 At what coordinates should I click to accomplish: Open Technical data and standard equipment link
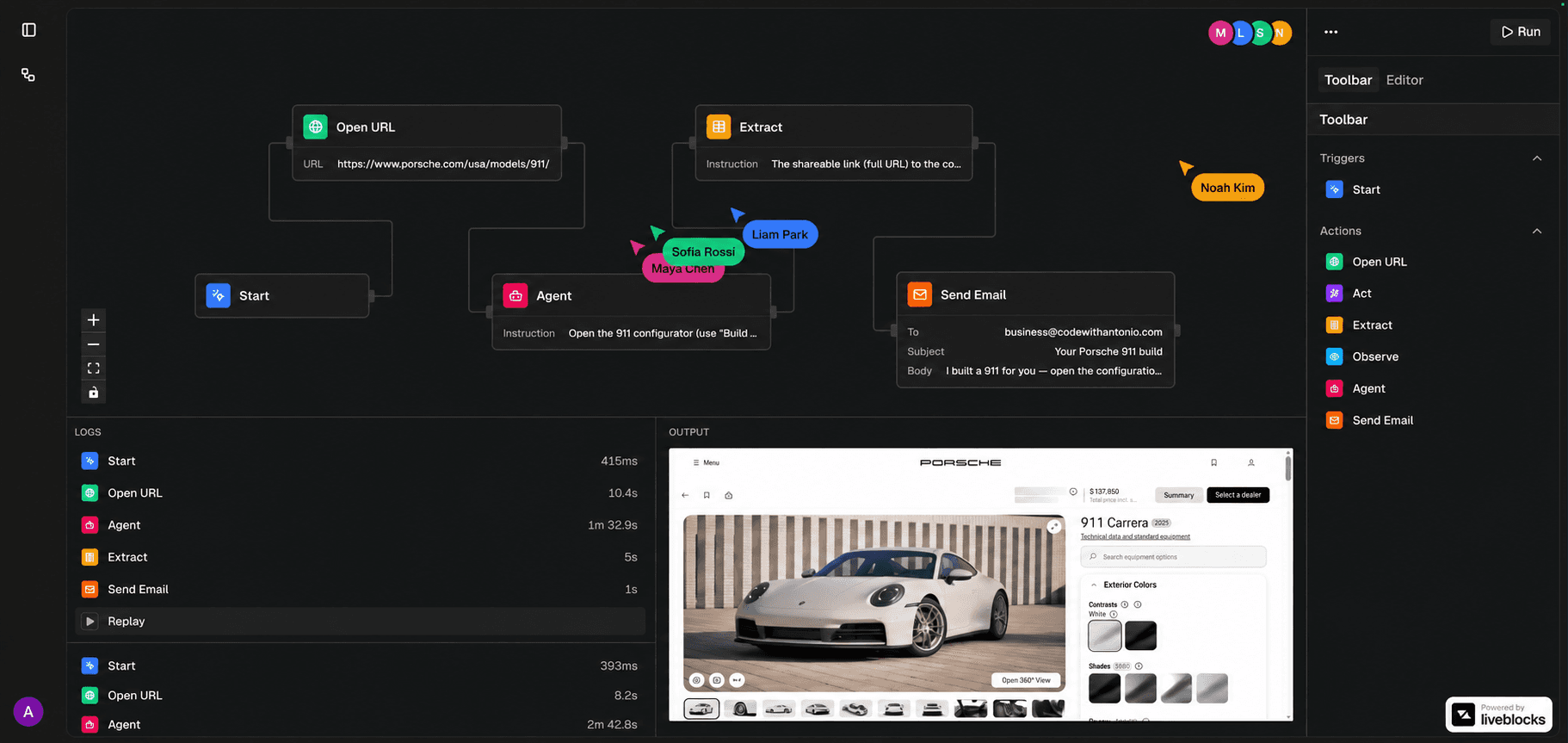click(1135, 536)
